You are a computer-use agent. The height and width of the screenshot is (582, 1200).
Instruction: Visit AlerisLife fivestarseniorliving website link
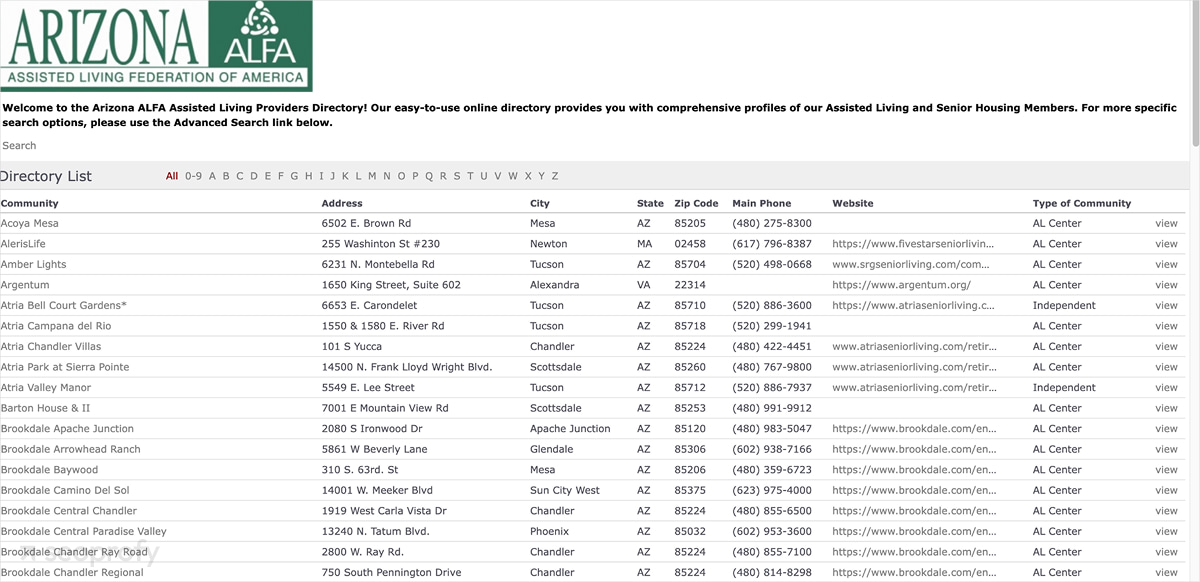click(x=914, y=244)
